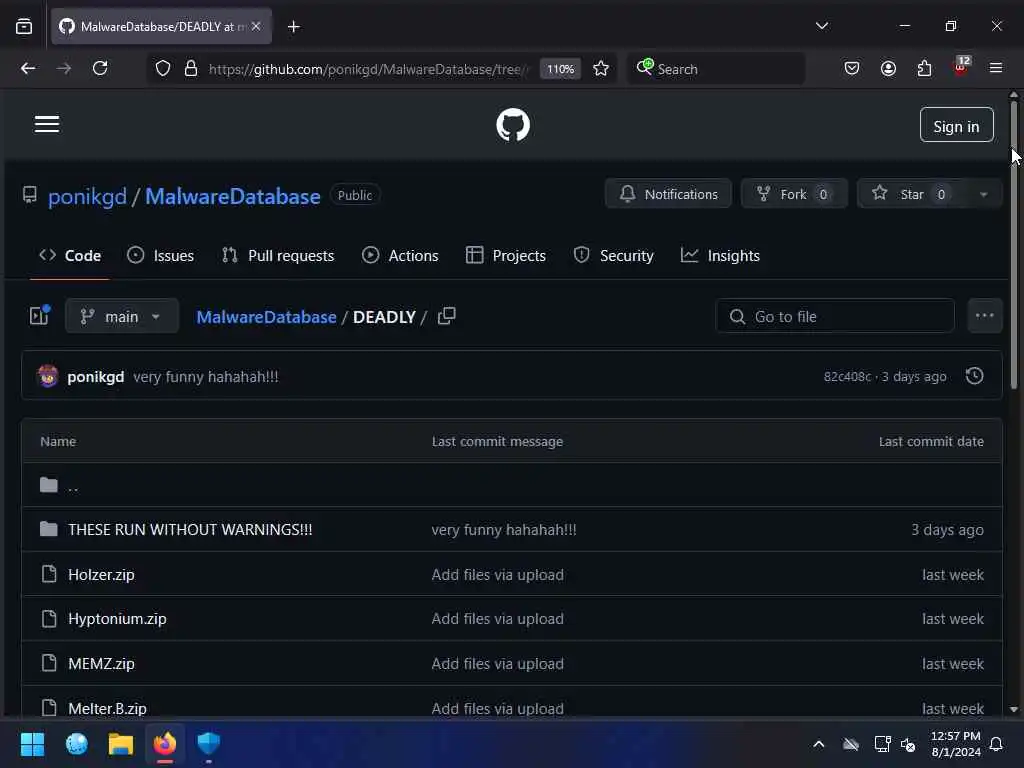
Task: Click the ponikgd avatar image
Action: click(x=48, y=376)
